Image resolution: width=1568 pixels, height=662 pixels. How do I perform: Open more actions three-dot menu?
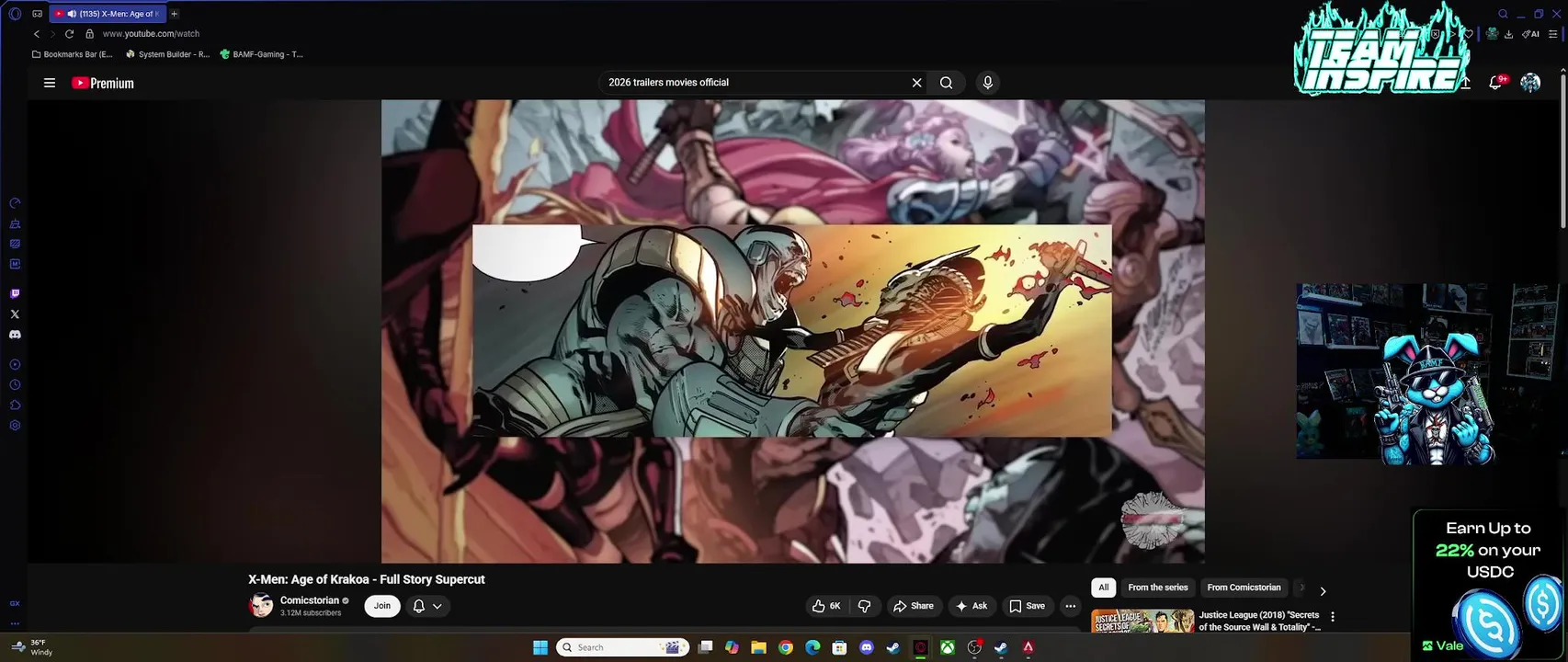pyautogui.click(x=1070, y=606)
